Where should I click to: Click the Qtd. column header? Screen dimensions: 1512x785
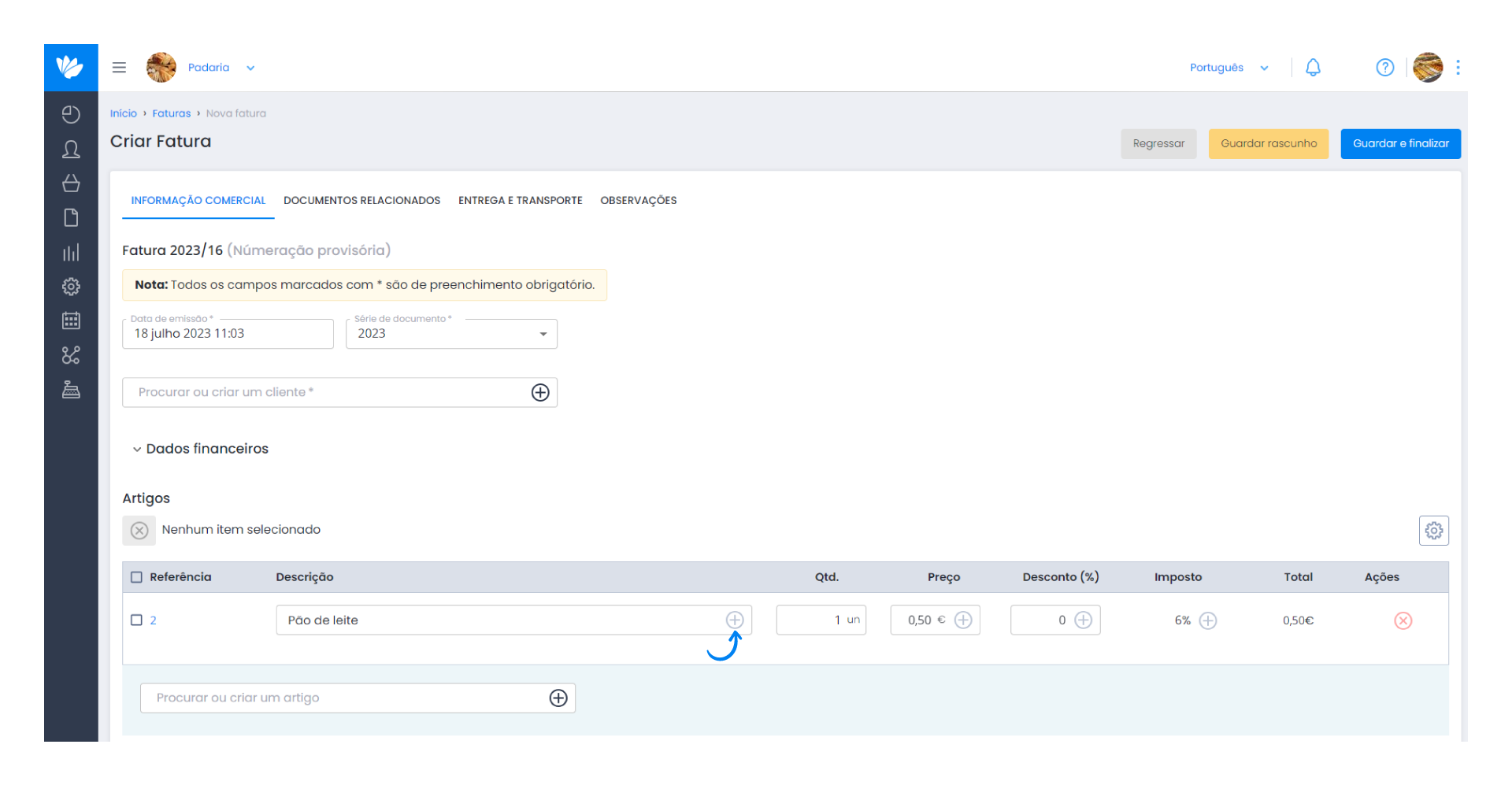point(827,577)
